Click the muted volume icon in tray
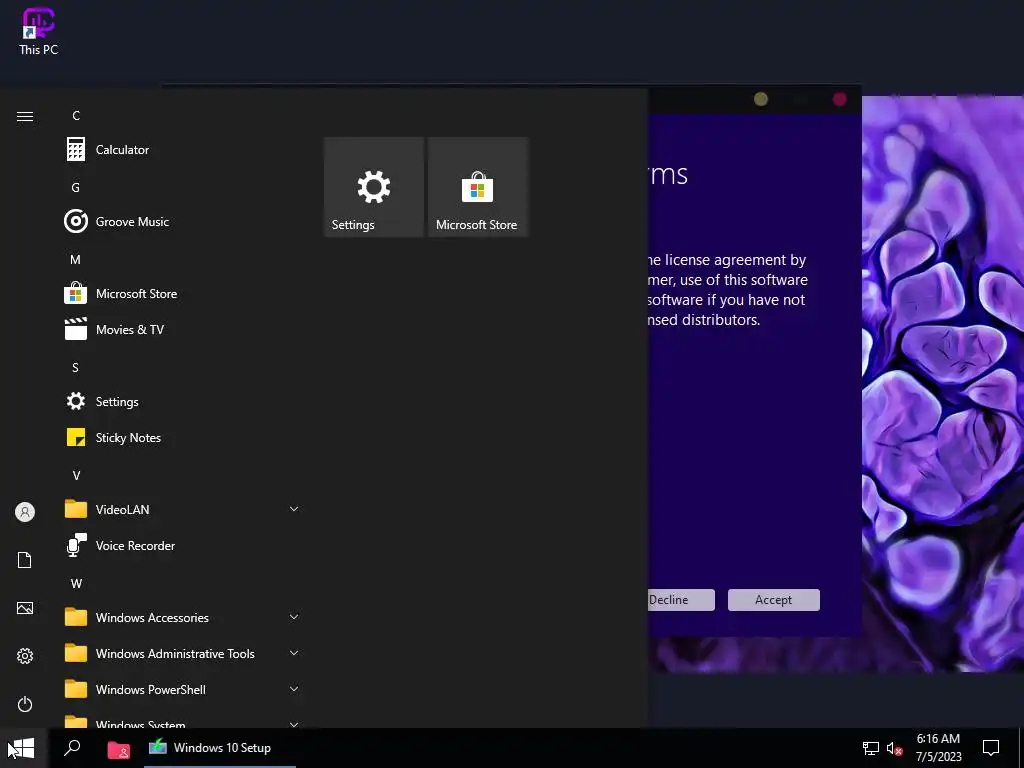Image resolution: width=1024 pixels, height=768 pixels. [x=895, y=748]
